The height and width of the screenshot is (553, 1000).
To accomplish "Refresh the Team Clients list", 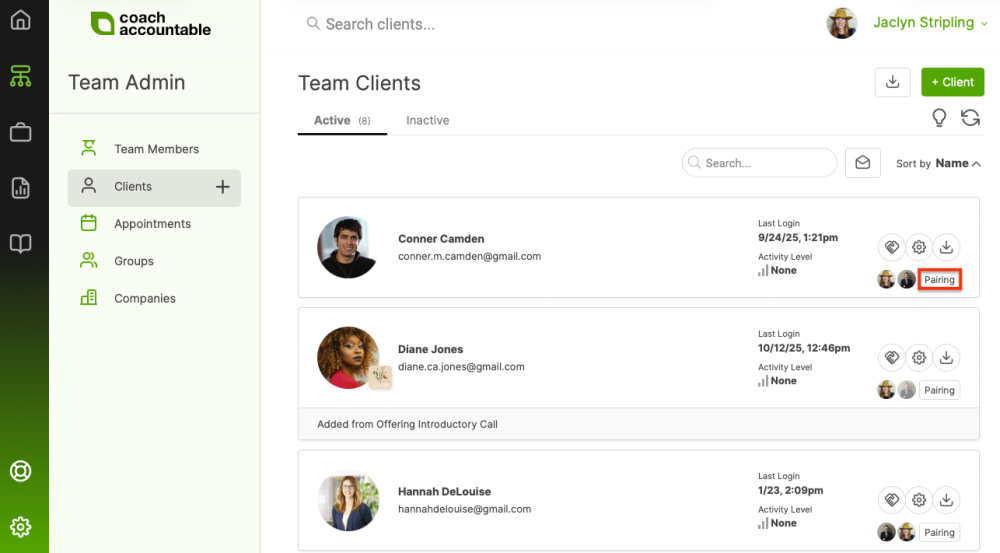I will point(970,118).
